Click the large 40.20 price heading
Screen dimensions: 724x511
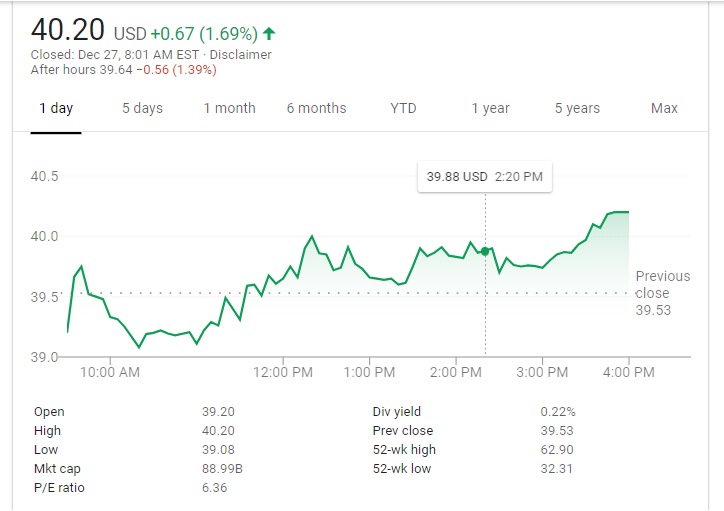coord(68,30)
